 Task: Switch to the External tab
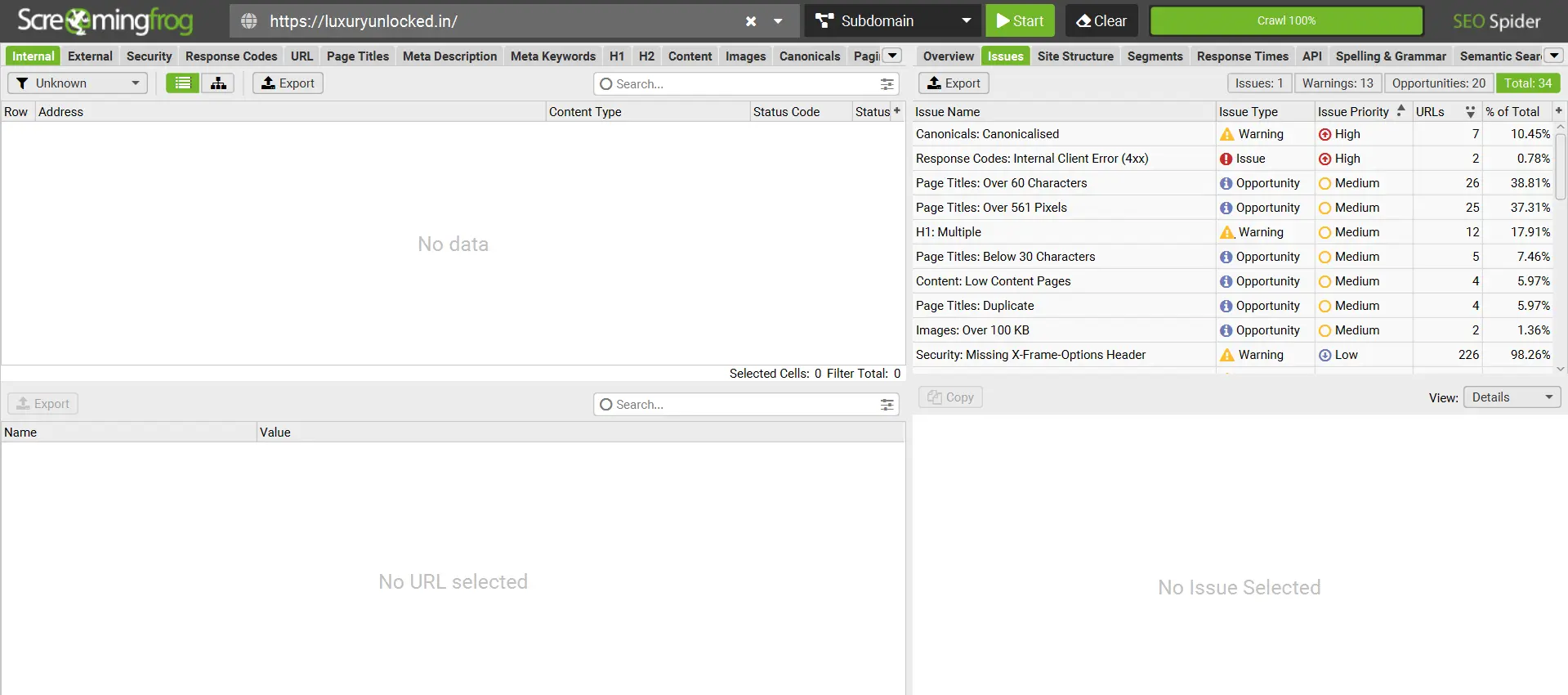[x=90, y=56]
